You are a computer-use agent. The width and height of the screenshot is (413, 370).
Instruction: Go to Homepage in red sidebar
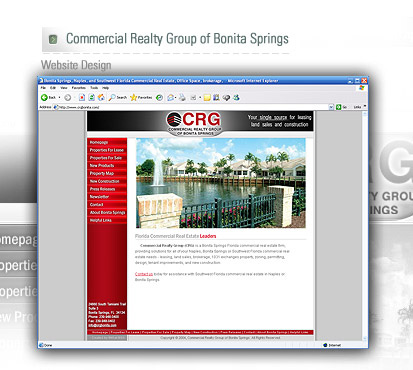coord(107,142)
